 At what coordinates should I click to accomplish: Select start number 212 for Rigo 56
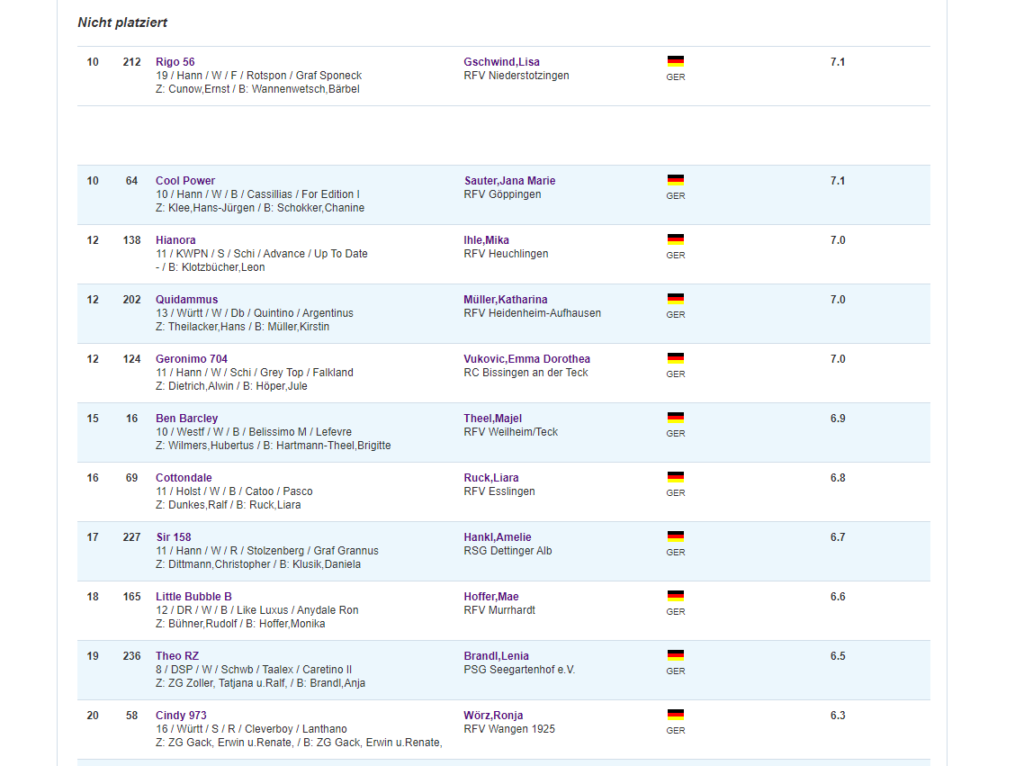click(x=132, y=62)
